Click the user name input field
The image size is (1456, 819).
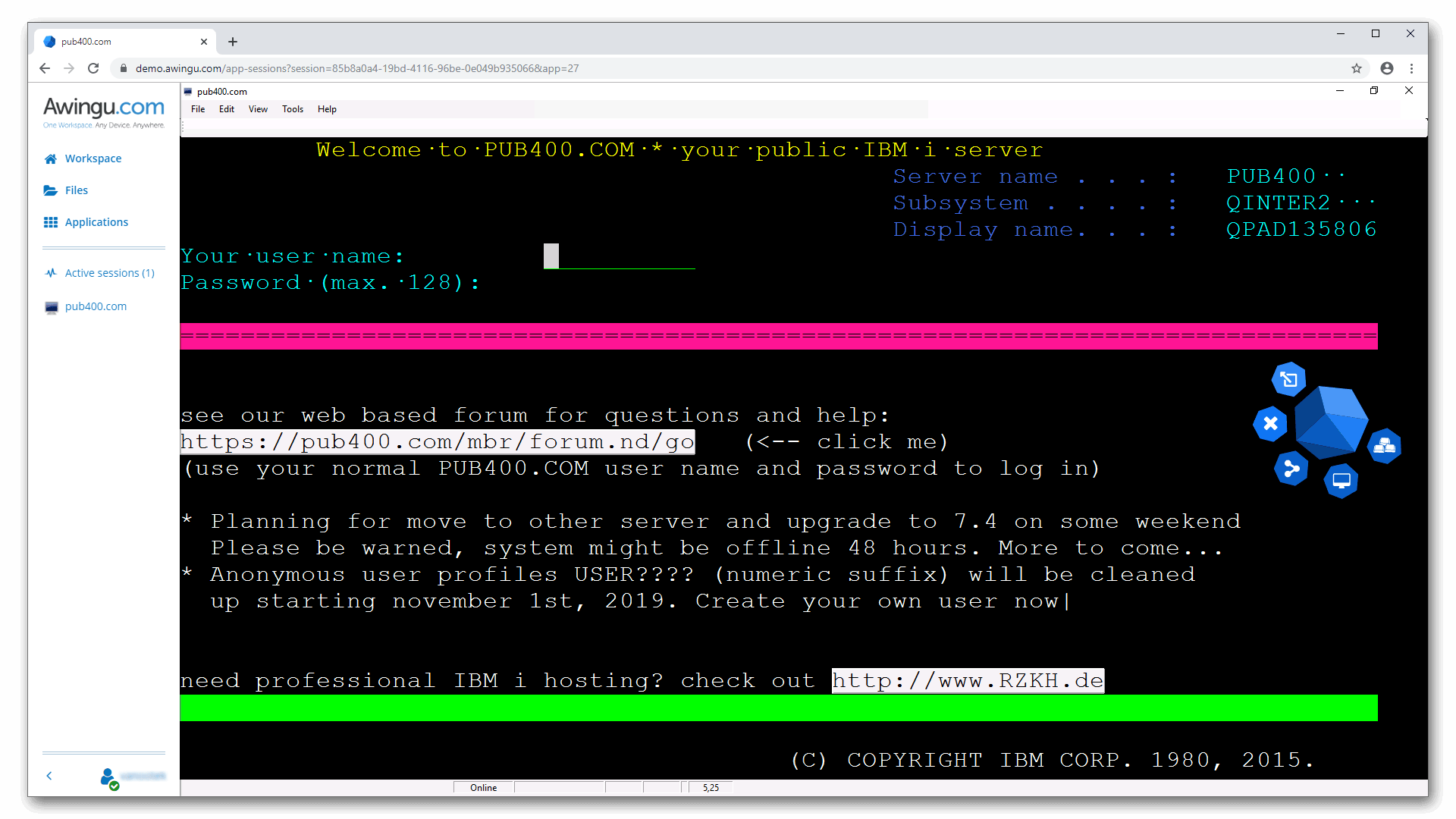(620, 256)
